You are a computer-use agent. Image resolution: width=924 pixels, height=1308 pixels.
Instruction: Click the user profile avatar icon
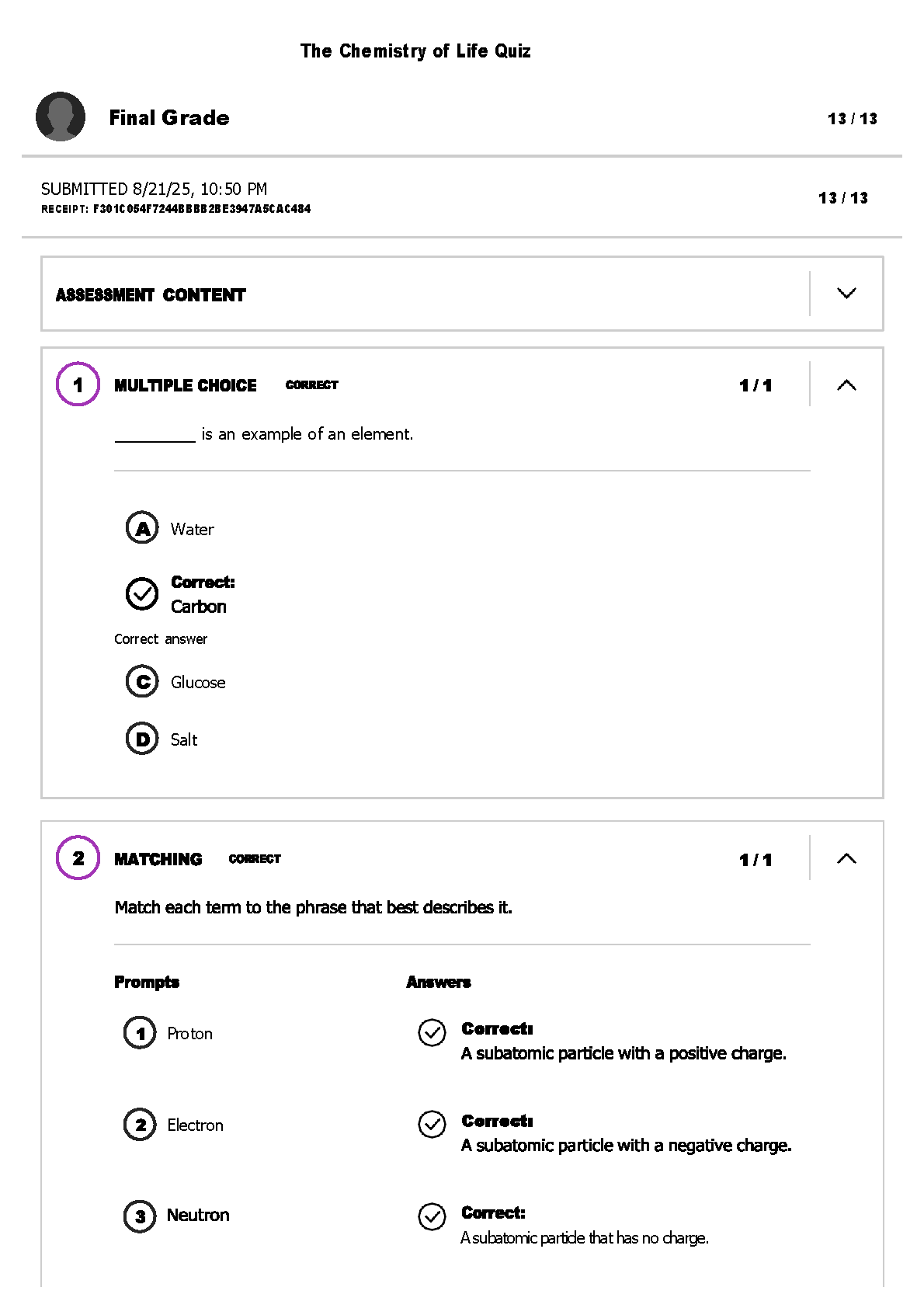pyautogui.click(x=61, y=117)
